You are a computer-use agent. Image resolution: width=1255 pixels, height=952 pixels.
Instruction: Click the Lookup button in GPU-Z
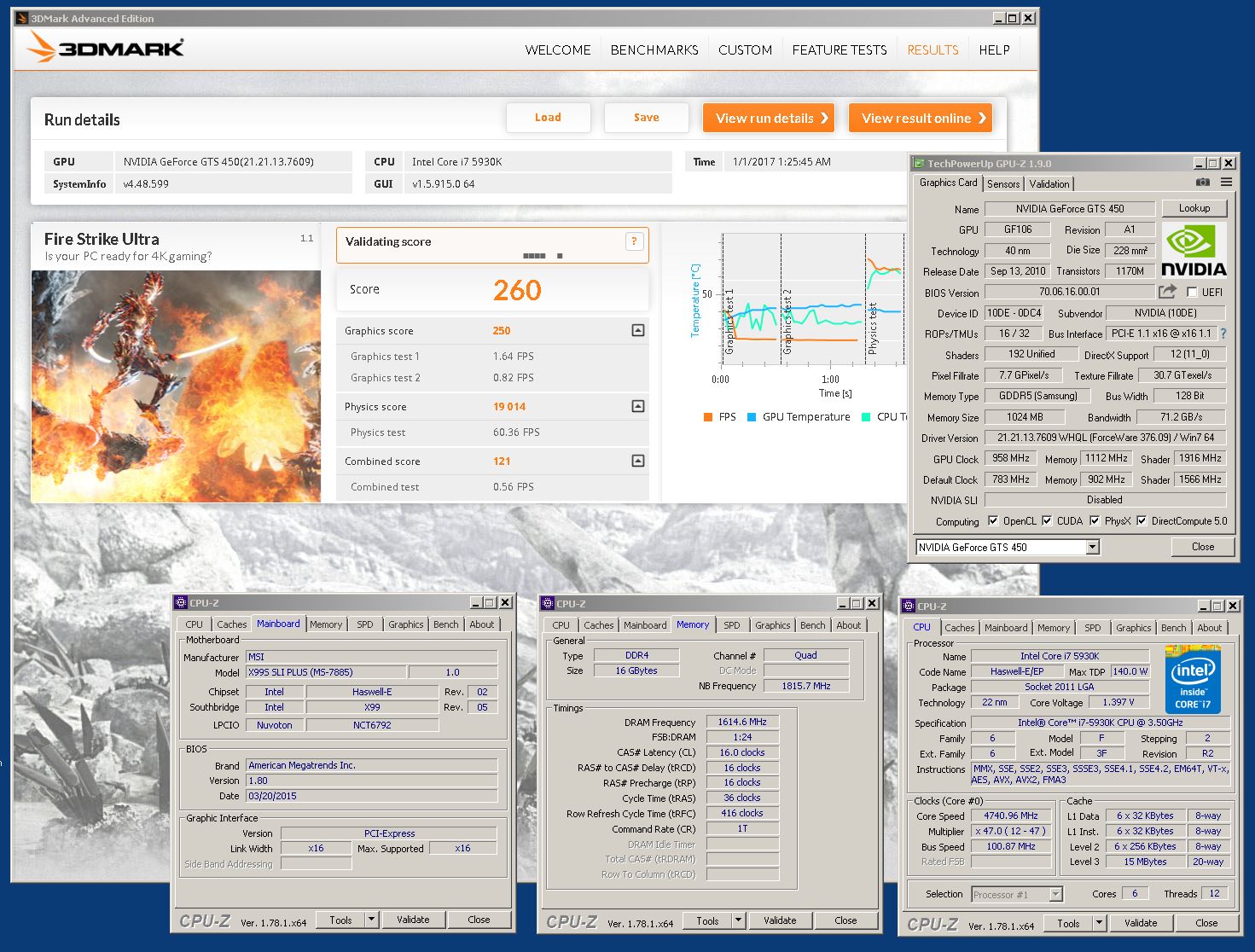click(x=1194, y=208)
